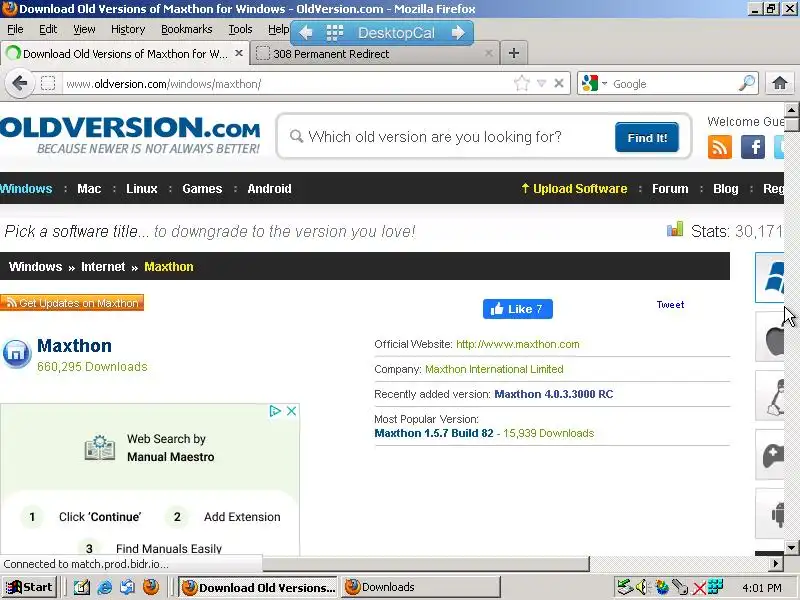This screenshot has height=600, width=800.
Task: Open the Android navigation item
Action: [x=269, y=189]
